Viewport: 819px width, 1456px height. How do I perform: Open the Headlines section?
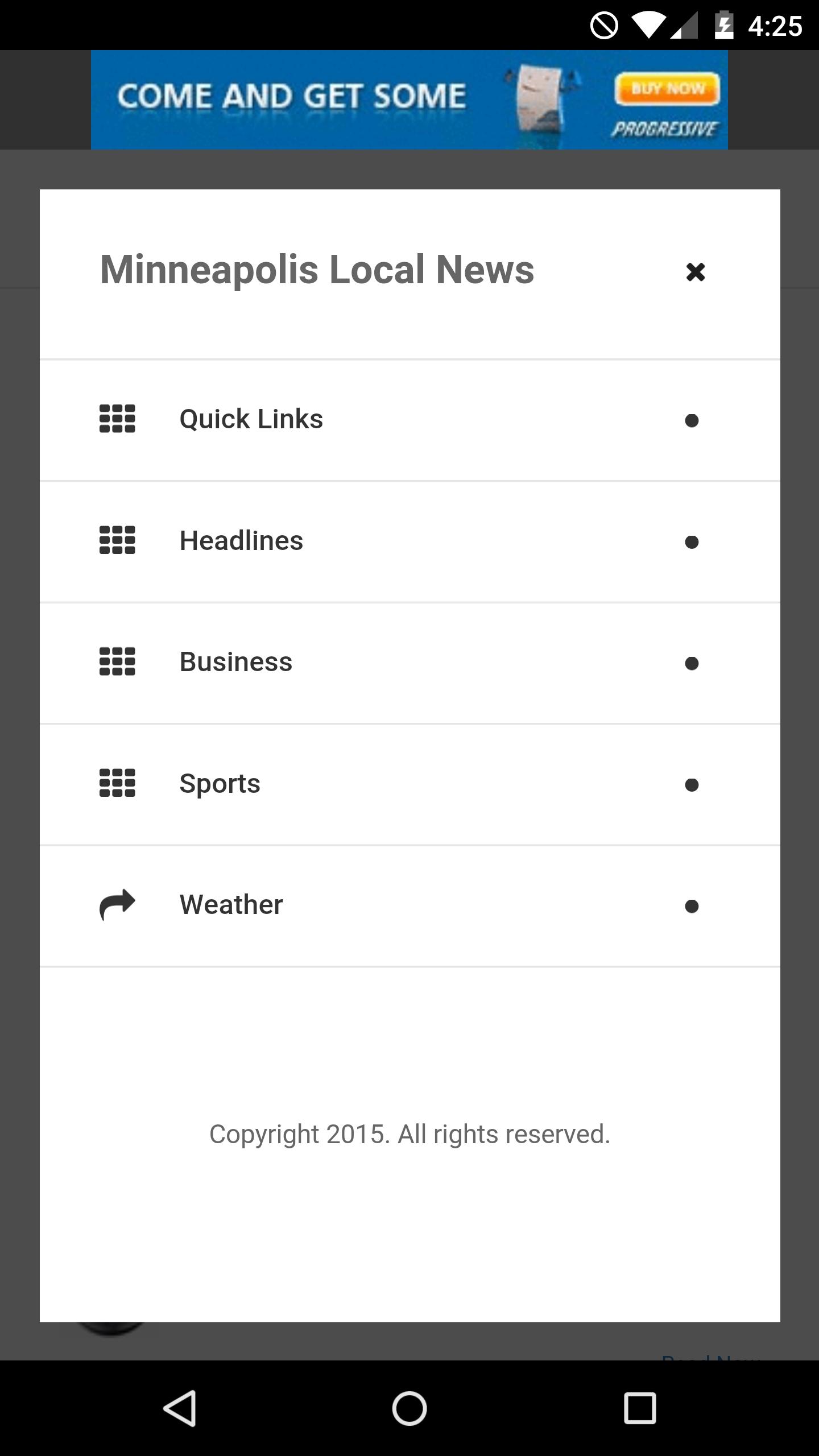(241, 540)
